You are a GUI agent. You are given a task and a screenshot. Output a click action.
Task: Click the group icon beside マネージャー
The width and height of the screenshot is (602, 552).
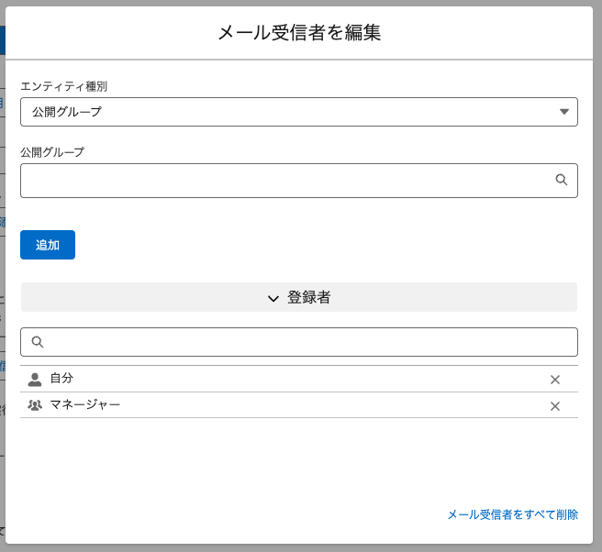tap(35, 405)
